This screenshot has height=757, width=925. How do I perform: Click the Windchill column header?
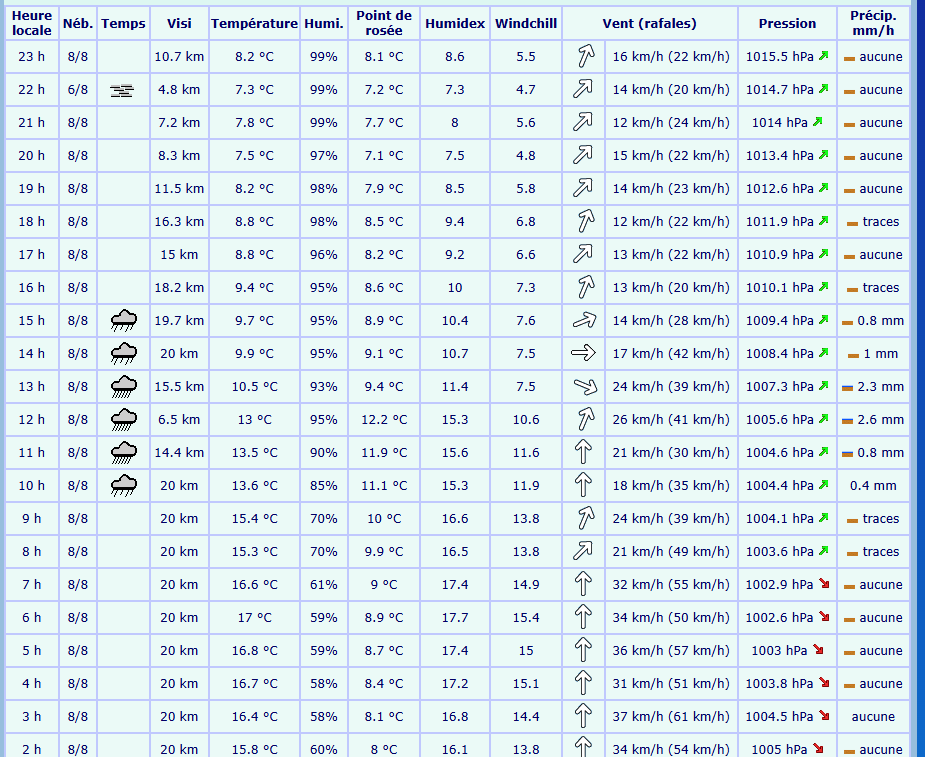pos(526,23)
